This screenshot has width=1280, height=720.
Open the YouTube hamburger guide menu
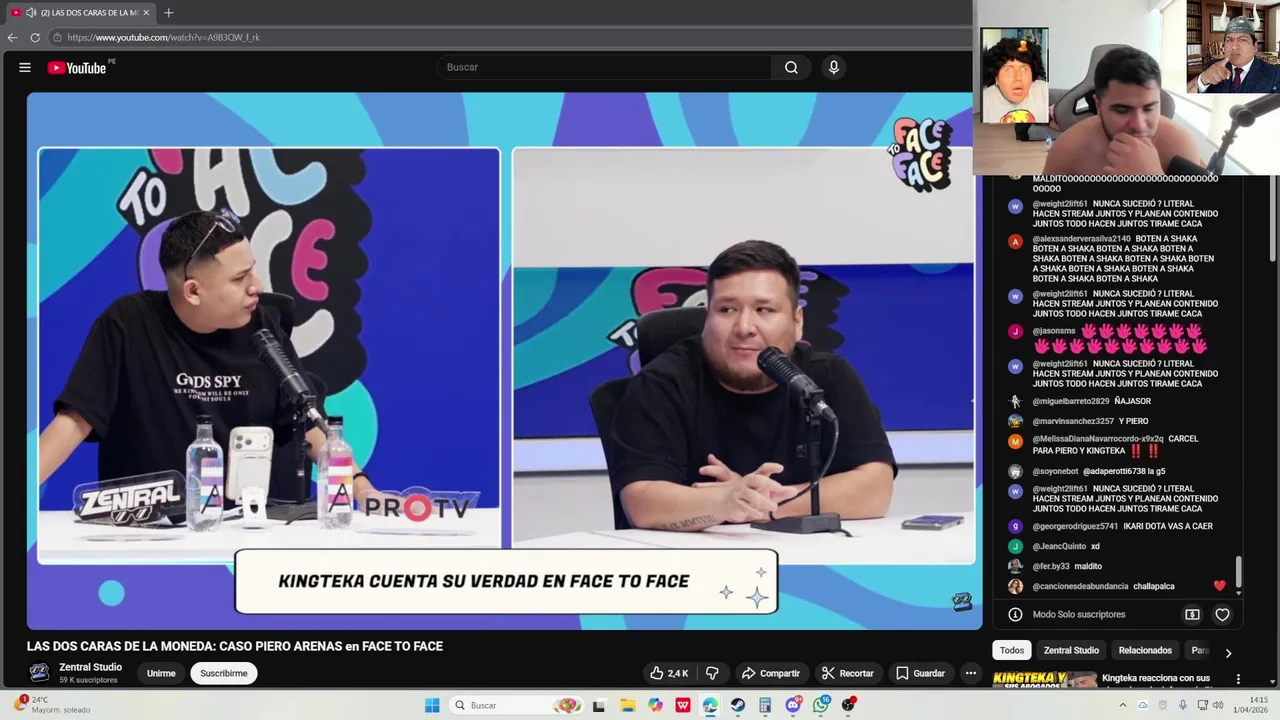point(24,67)
